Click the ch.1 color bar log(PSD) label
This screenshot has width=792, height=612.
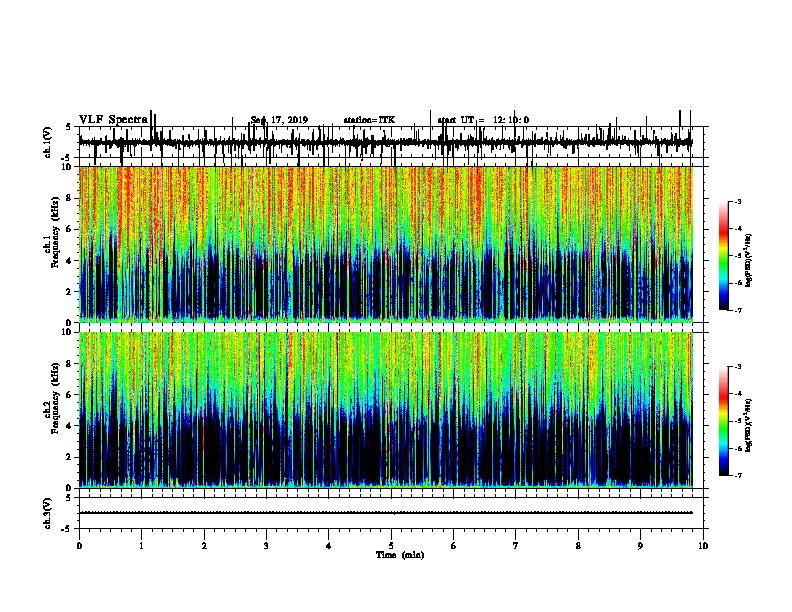(x=748, y=261)
